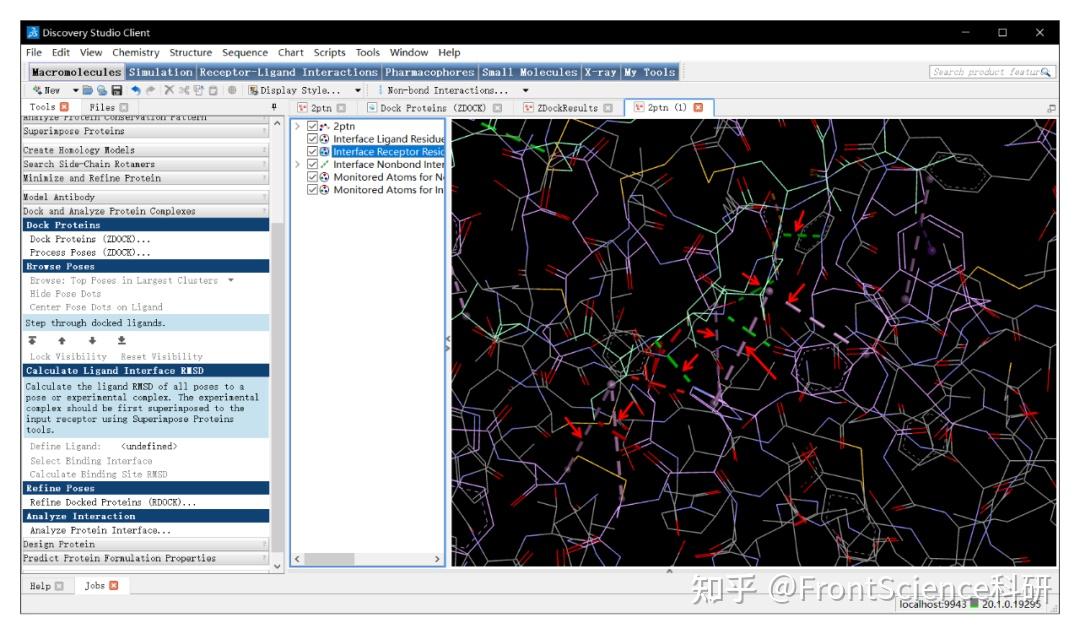Click Dock Proteins (ZDOCK)... link
The width and height of the screenshot is (1080, 634).
pyautogui.click(x=90, y=239)
